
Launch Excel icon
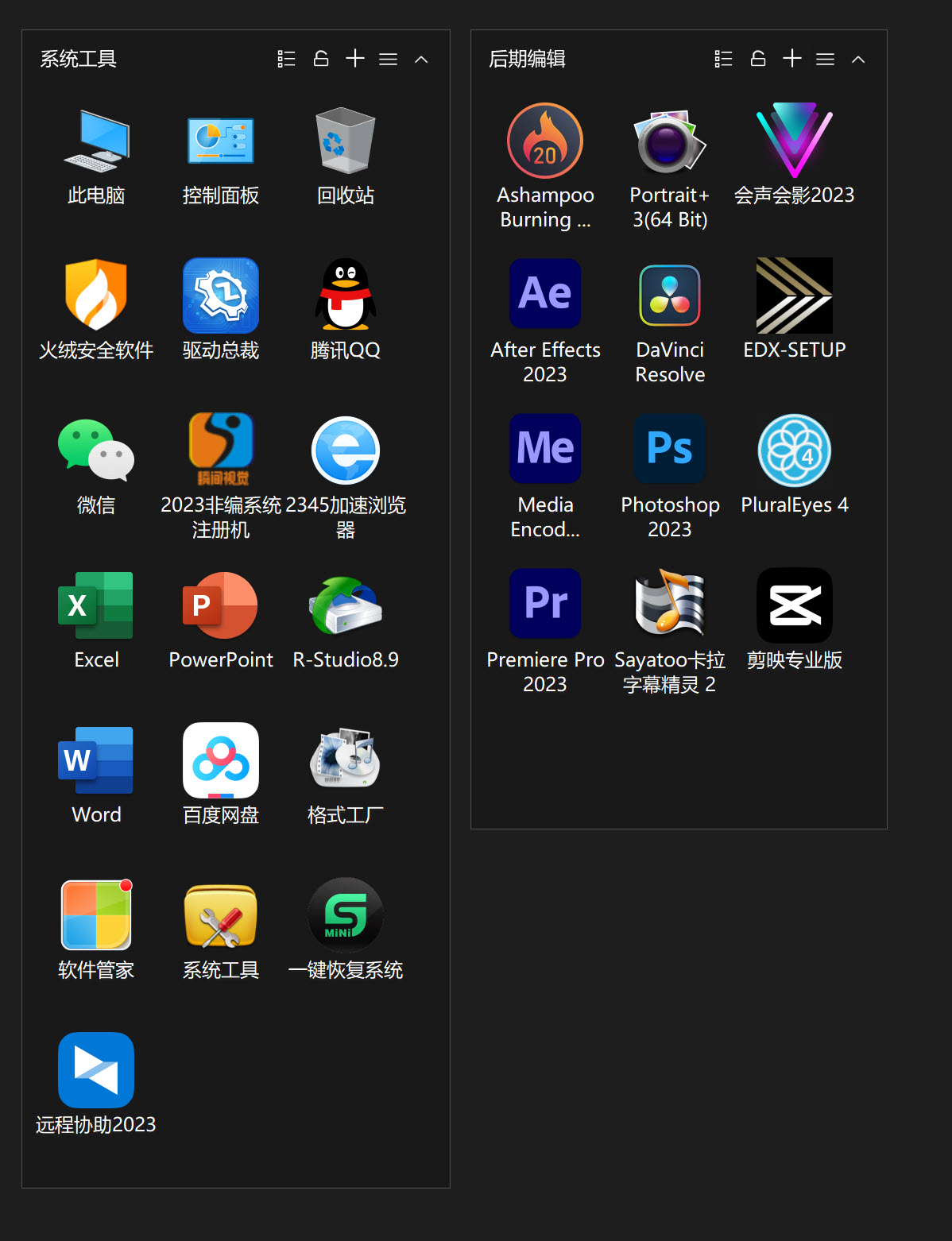click(96, 605)
